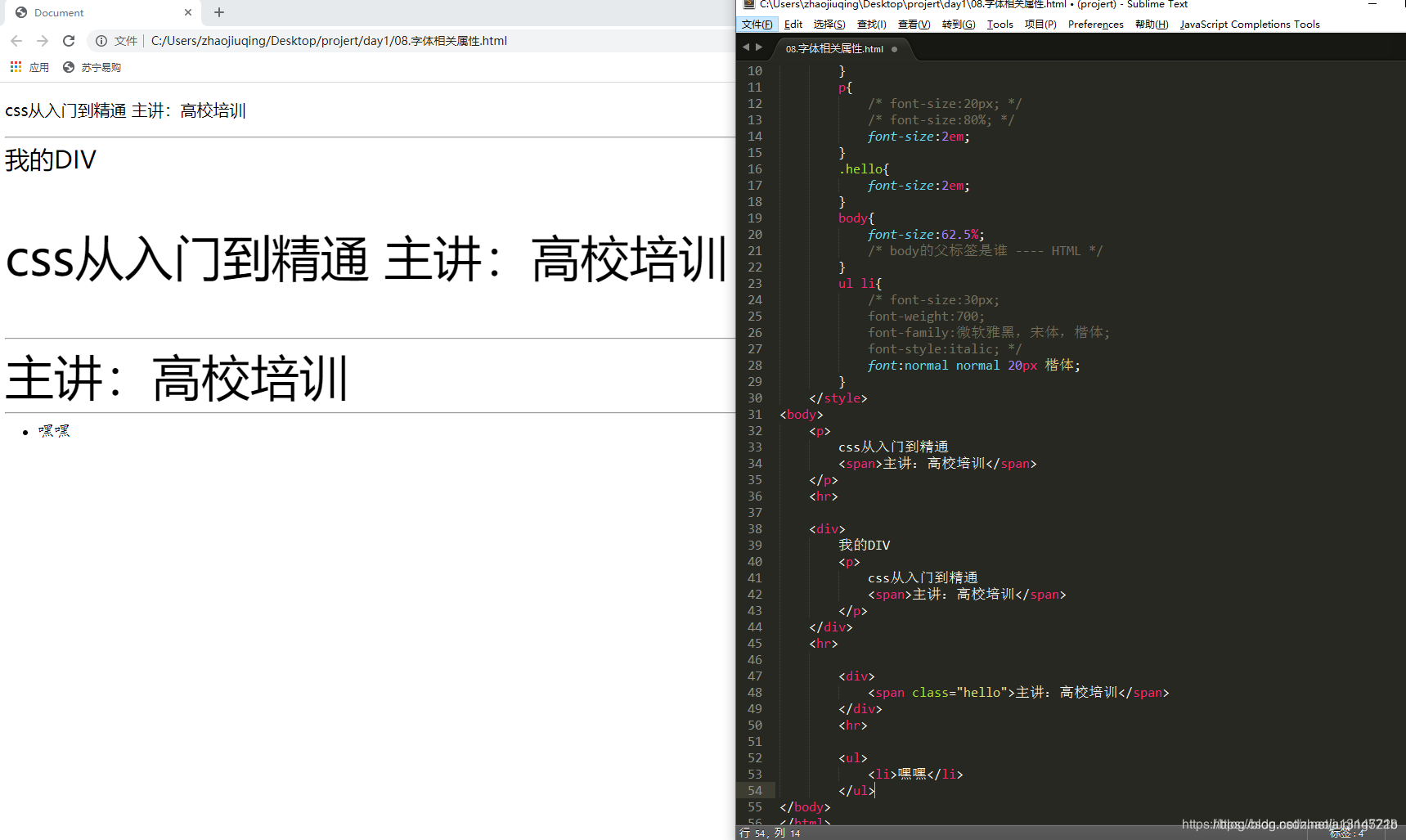
Task: Select the Document tab in Chrome
Action: pos(102,12)
